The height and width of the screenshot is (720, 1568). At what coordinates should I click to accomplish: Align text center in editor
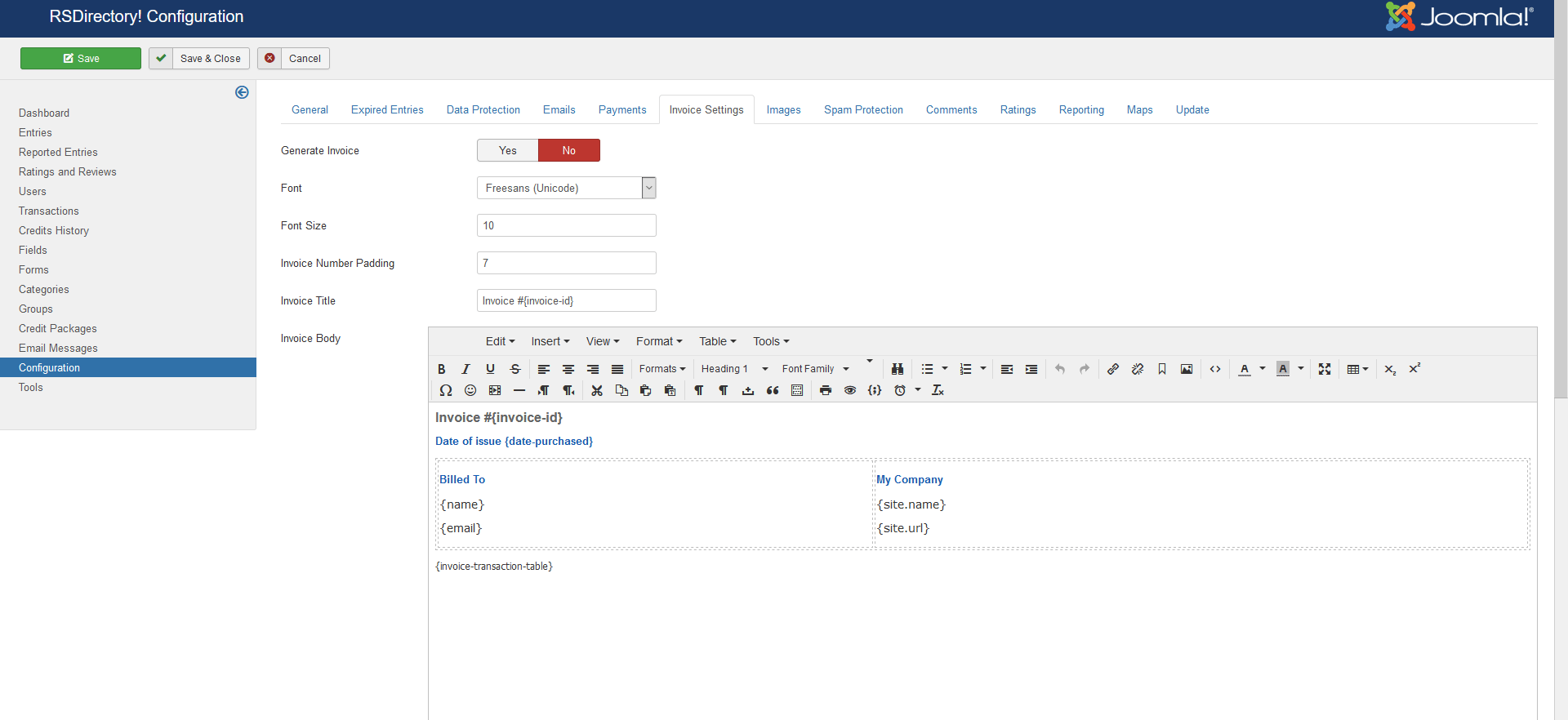point(568,369)
